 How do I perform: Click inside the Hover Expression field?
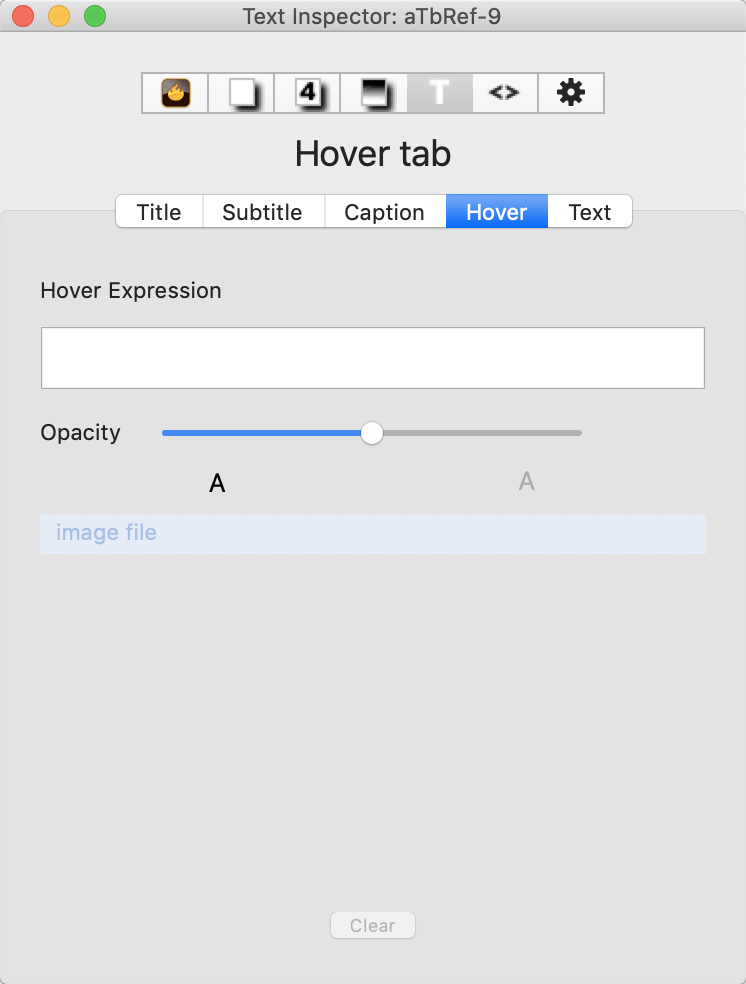point(372,357)
